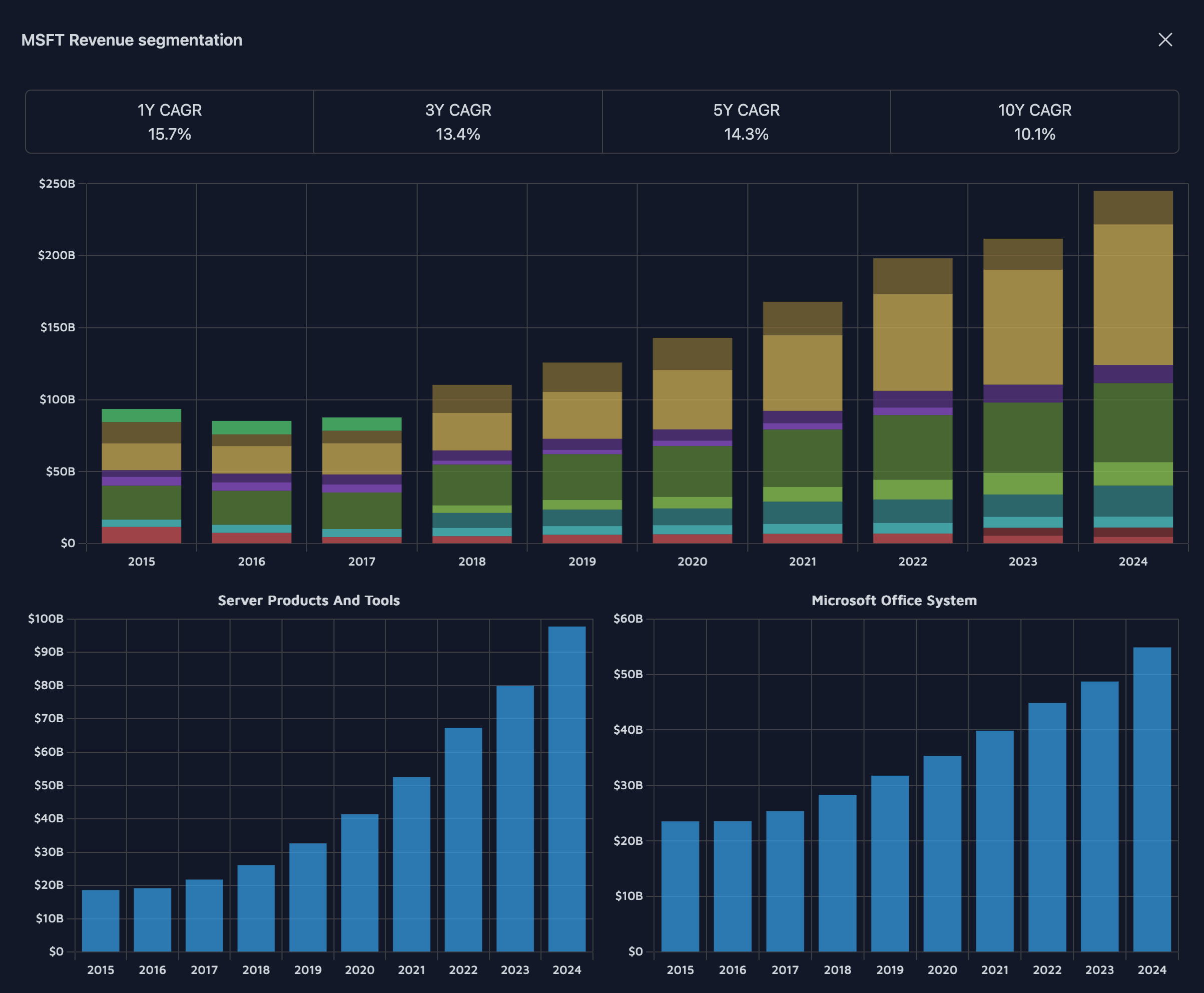Close the MSFT Revenue segmentation dialog

pos(1165,40)
